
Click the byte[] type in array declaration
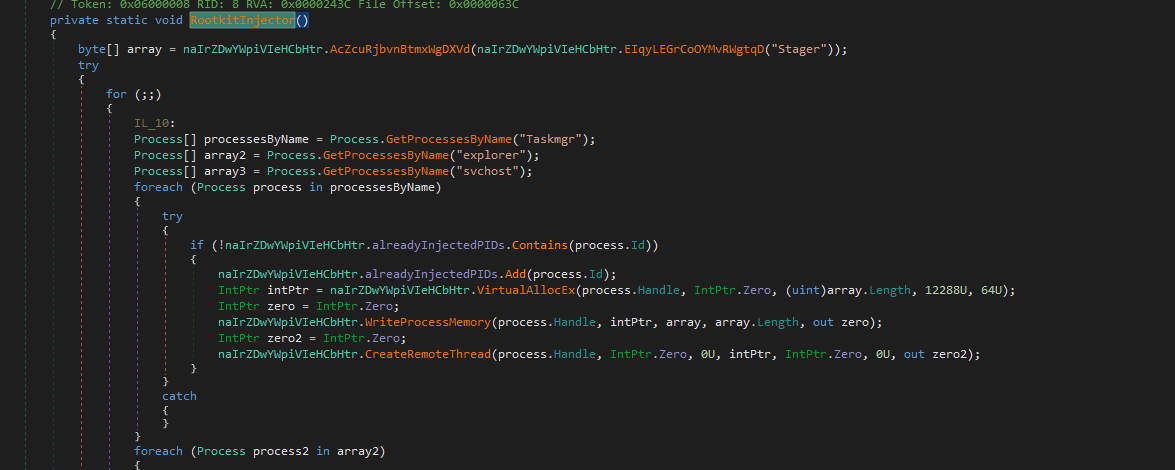click(99, 49)
